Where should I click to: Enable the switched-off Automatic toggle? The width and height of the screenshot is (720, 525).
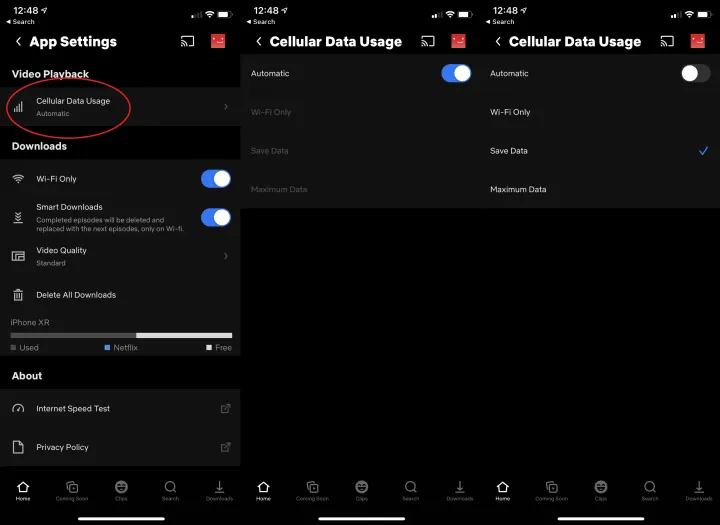click(x=695, y=73)
